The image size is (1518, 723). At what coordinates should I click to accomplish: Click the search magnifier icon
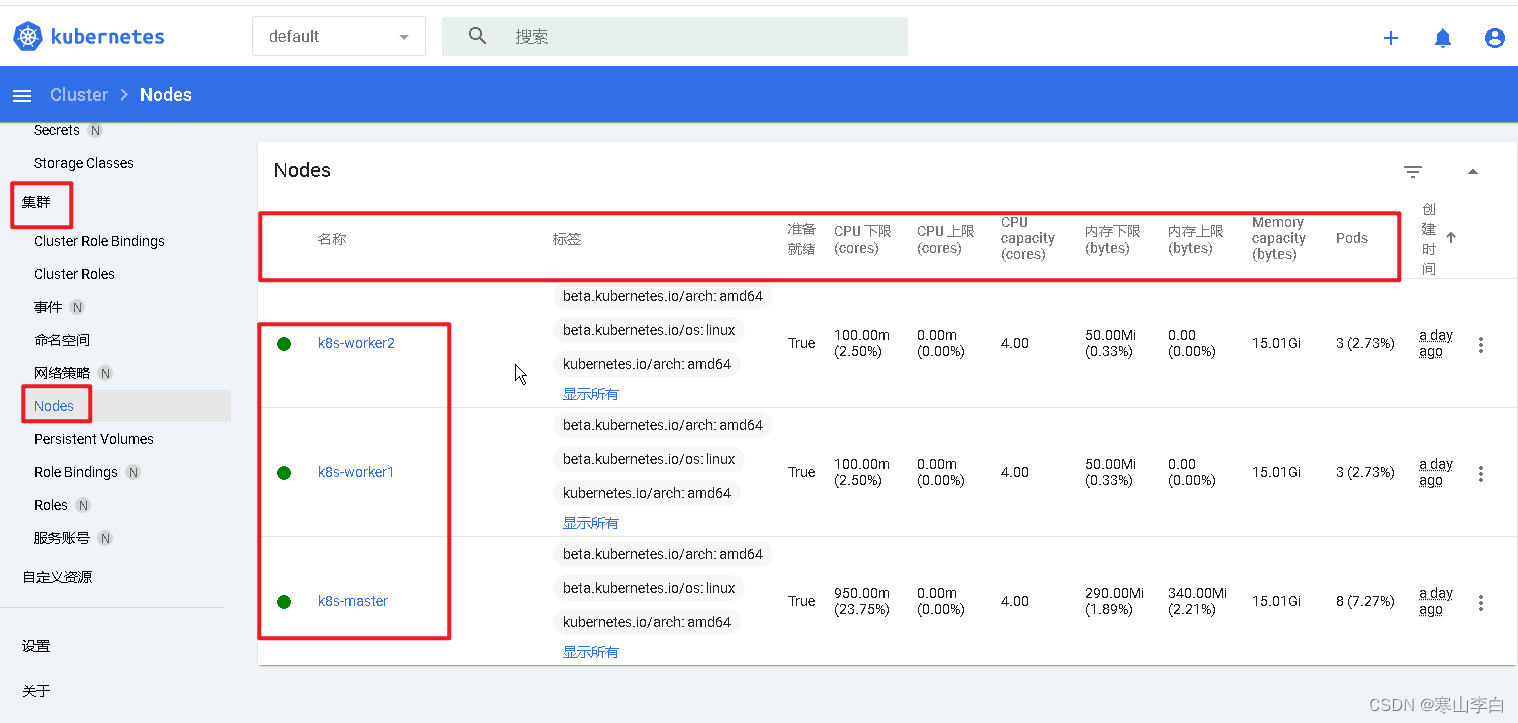click(477, 36)
